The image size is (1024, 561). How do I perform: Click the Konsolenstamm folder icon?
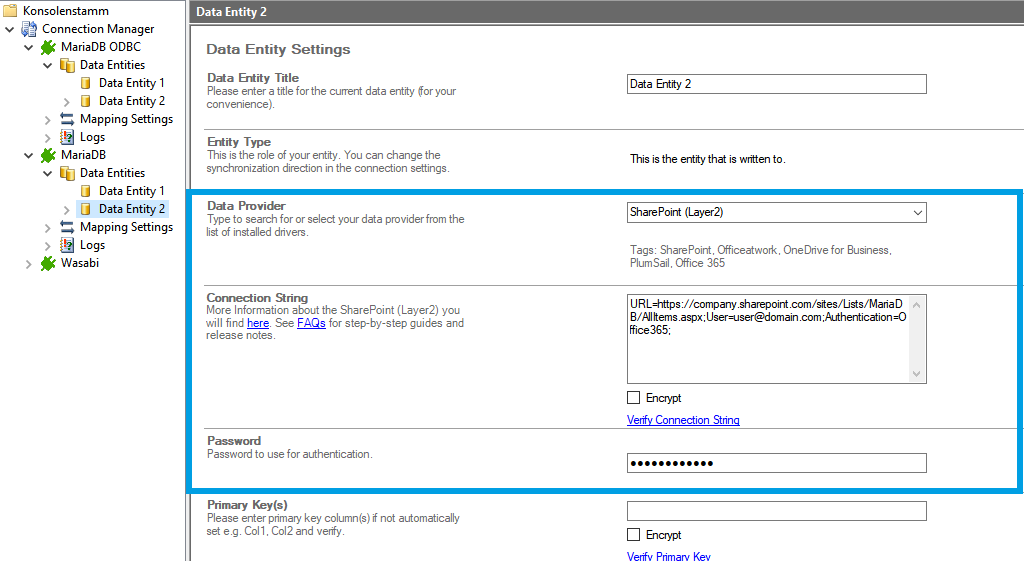pyautogui.click(x=10, y=11)
